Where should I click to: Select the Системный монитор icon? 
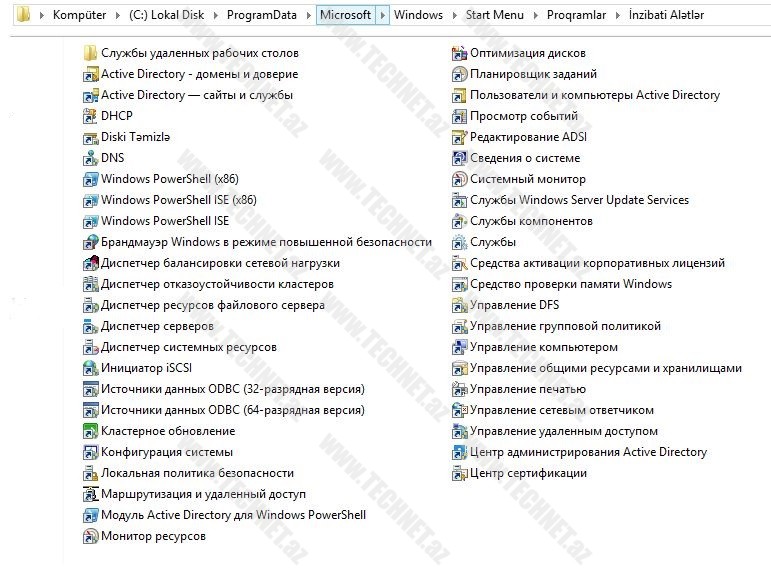[x=459, y=180]
